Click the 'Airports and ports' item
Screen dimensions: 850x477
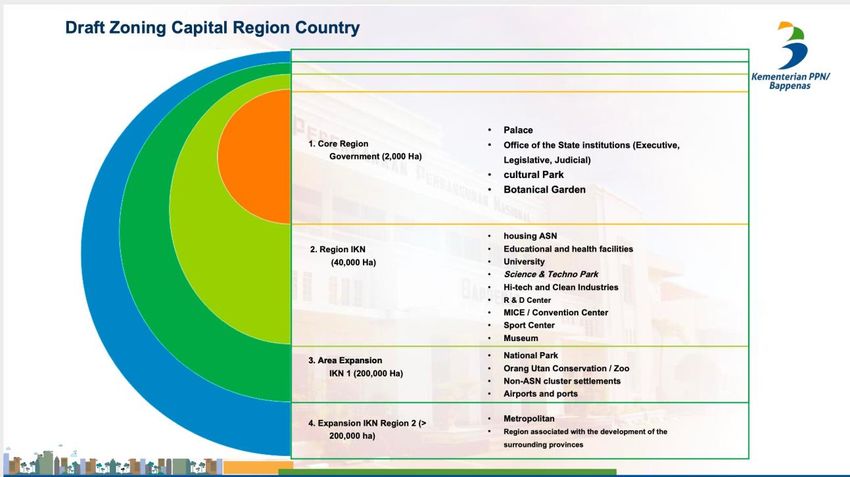540,394
